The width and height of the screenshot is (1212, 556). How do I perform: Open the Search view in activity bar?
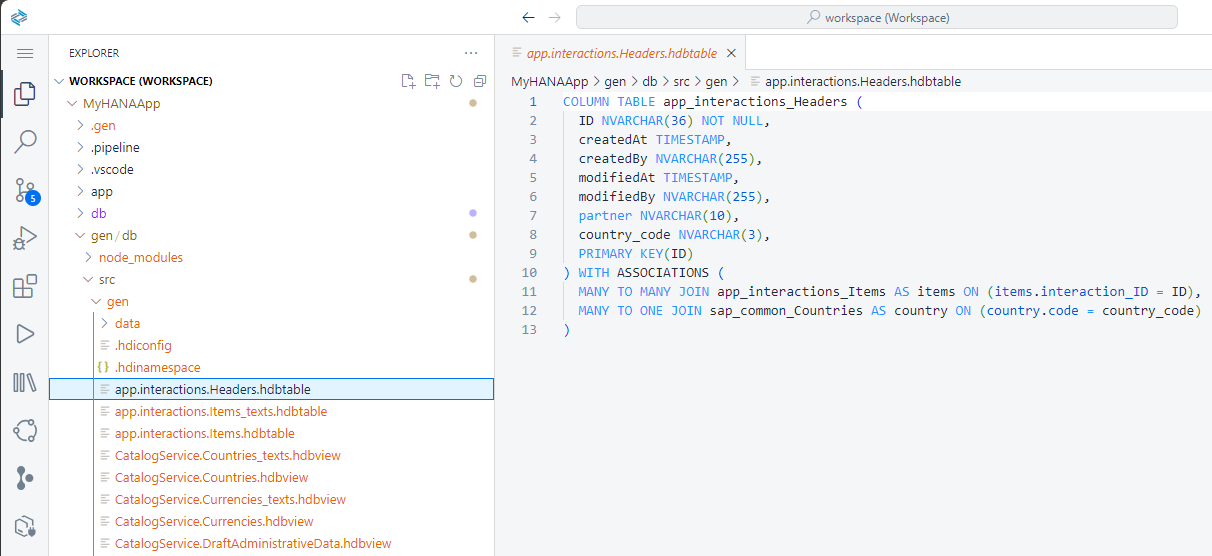pyautogui.click(x=25, y=142)
